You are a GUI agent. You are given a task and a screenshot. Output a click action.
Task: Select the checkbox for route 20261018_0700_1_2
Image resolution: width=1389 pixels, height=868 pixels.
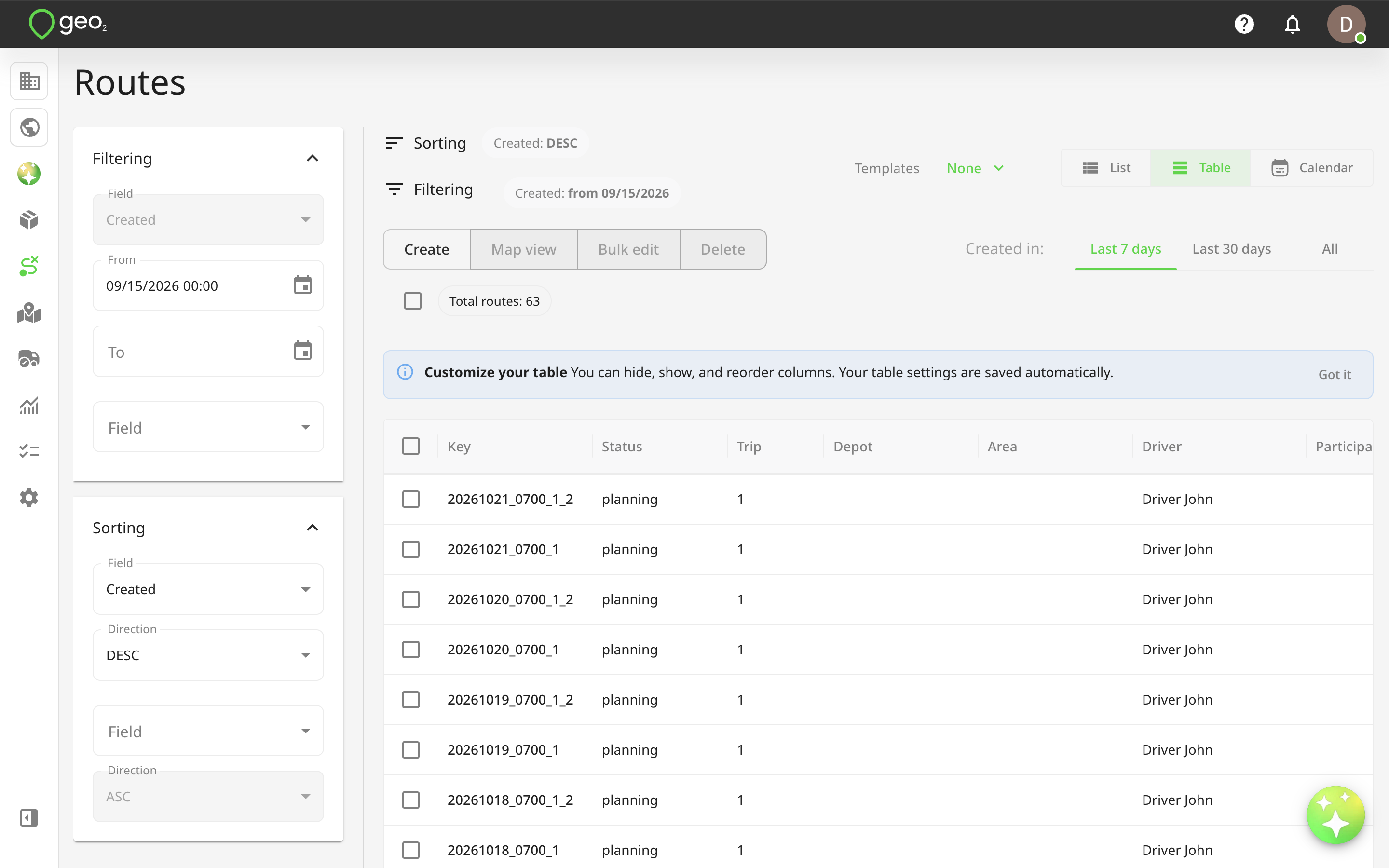tap(411, 800)
